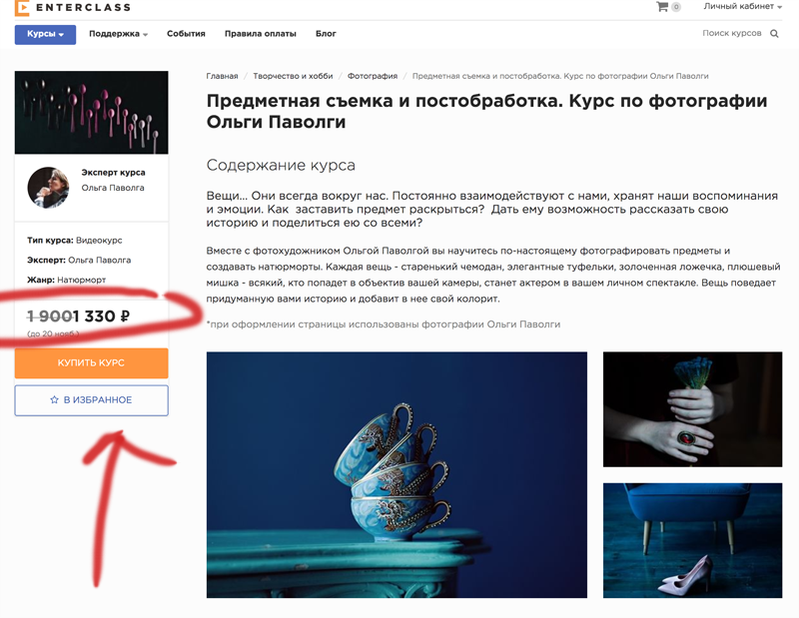Open the blue chair and shoe photo
799x618 pixels.
693,541
